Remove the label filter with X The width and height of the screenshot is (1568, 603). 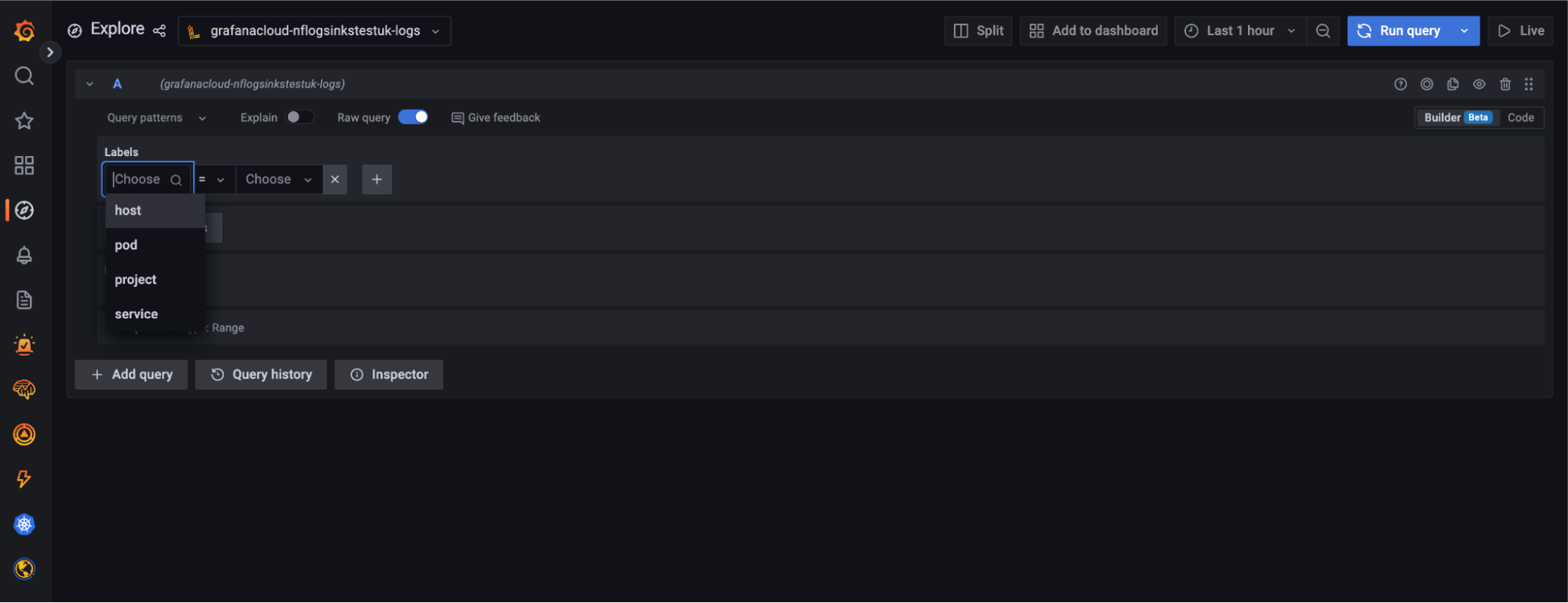coord(335,180)
